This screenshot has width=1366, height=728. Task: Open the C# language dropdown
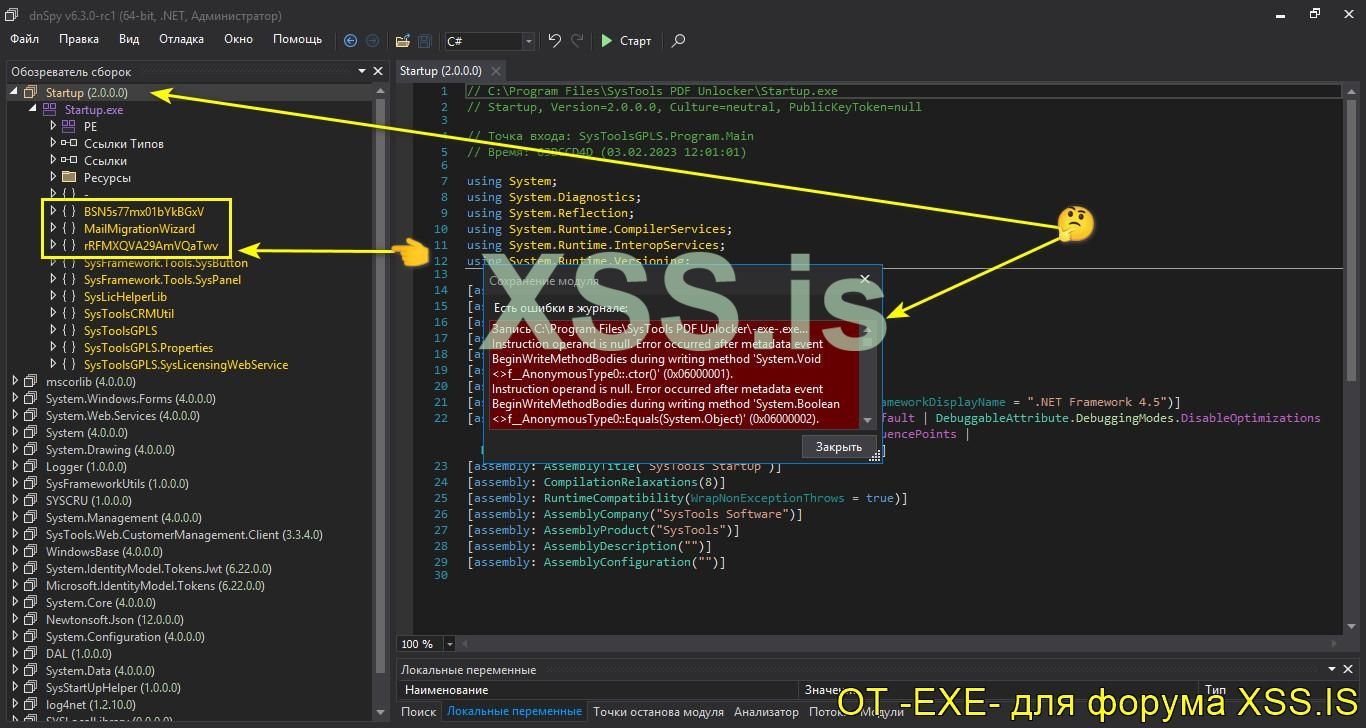[529, 41]
